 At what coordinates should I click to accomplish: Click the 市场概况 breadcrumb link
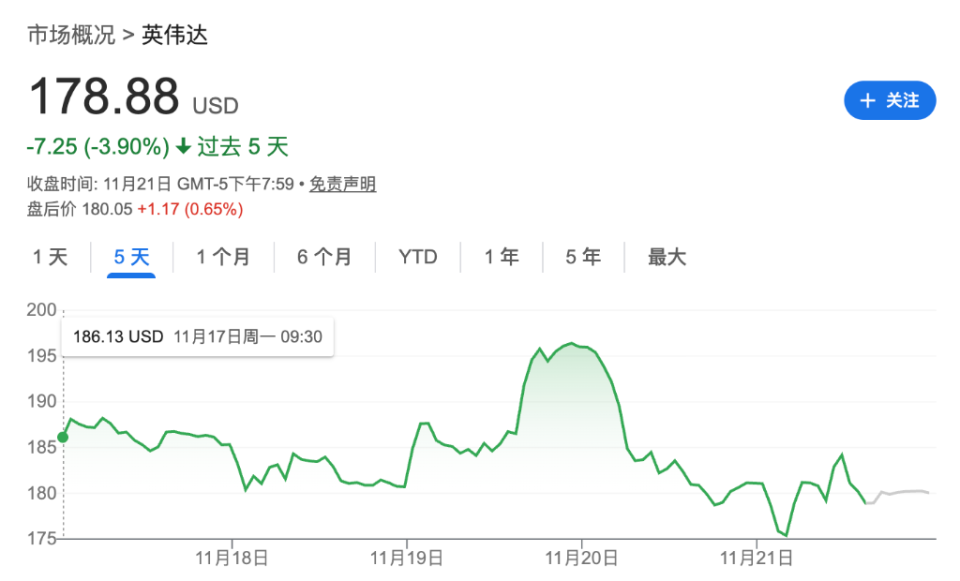[x=67, y=33]
